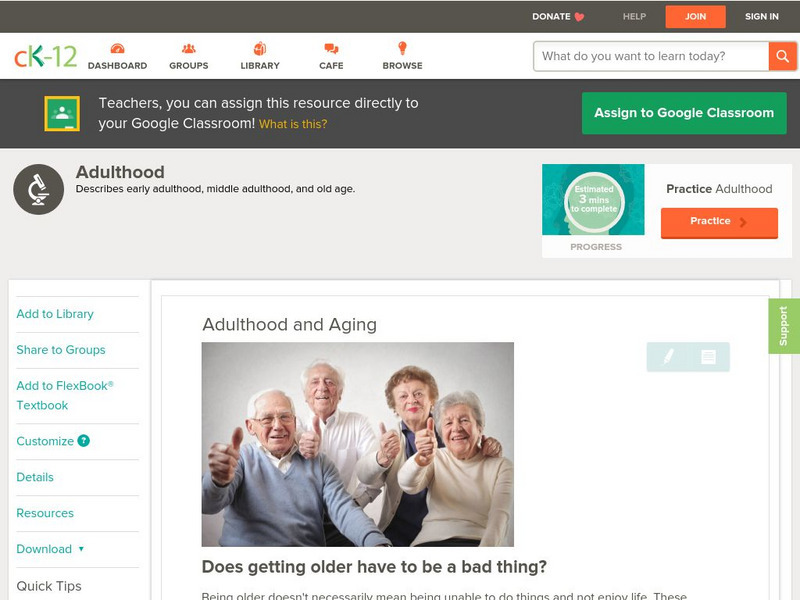Click Sign In in top bar
The width and height of the screenshot is (800, 600).
tap(762, 16)
